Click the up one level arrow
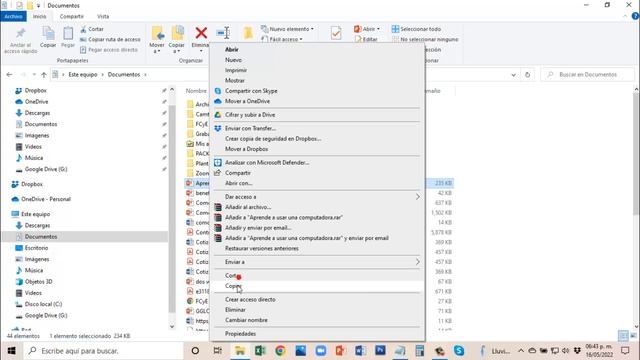The width and height of the screenshot is (640, 360). pos(44,75)
